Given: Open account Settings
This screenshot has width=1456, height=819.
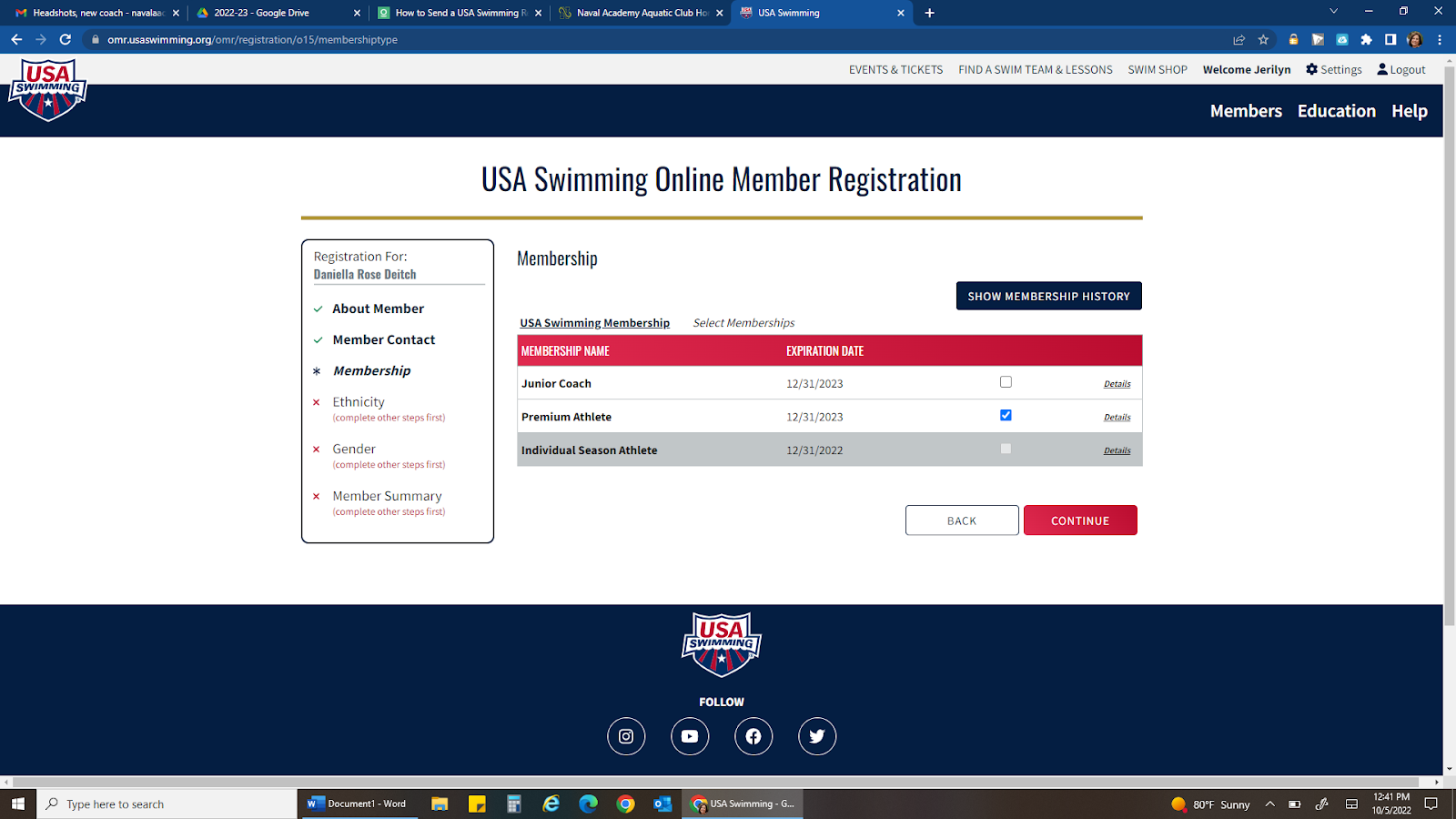Looking at the screenshot, I should tap(1334, 70).
